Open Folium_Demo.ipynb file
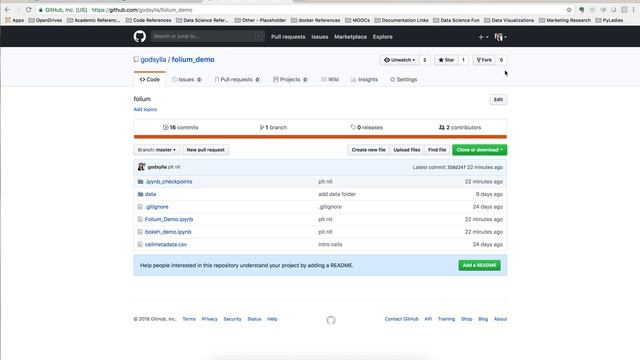This screenshot has height=360, width=640. pyautogui.click(x=169, y=220)
